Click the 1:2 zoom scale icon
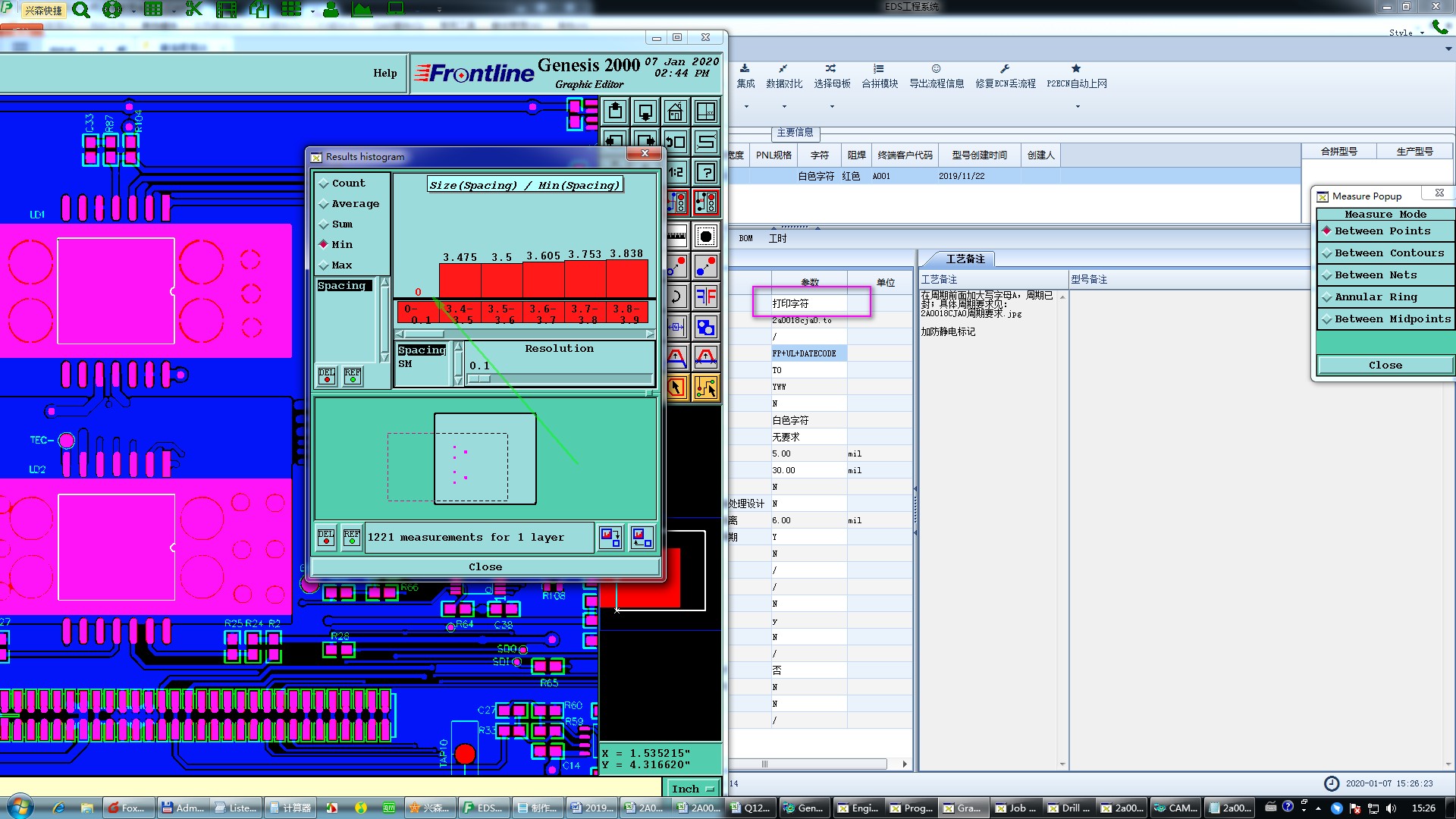The height and width of the screenshot is (819, 1456). tap(676, 172)
